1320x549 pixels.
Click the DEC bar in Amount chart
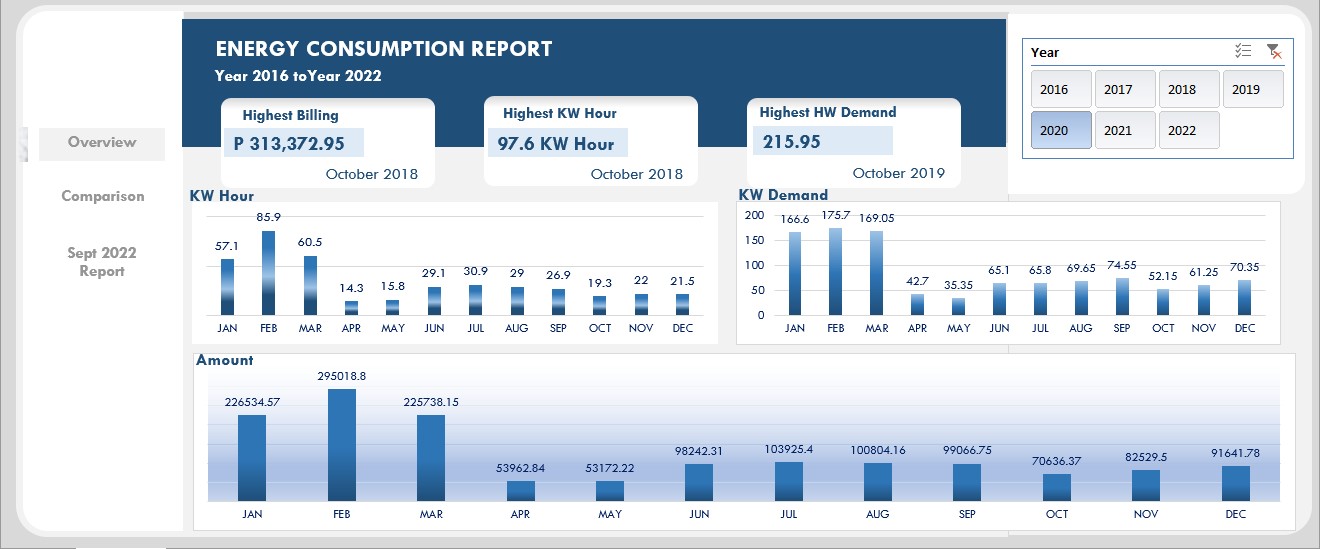(1236, 483)
